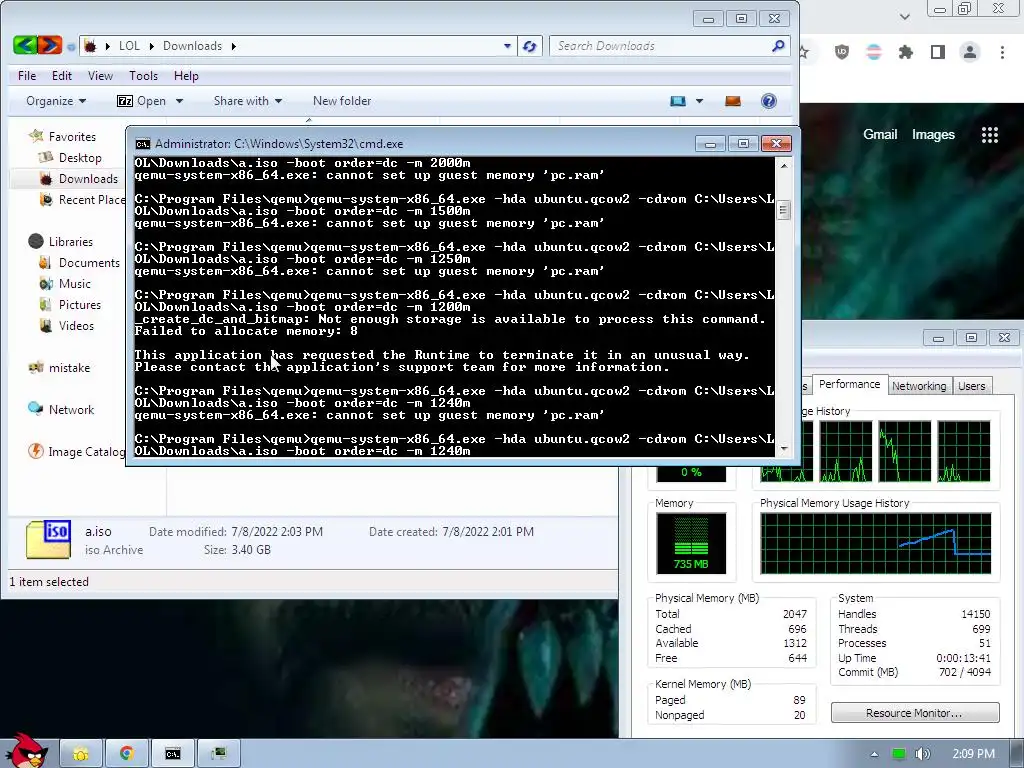Click the green tray icon near volume
The height and width of the screenshot is (768, 1024).
click(x=899, y=754)
